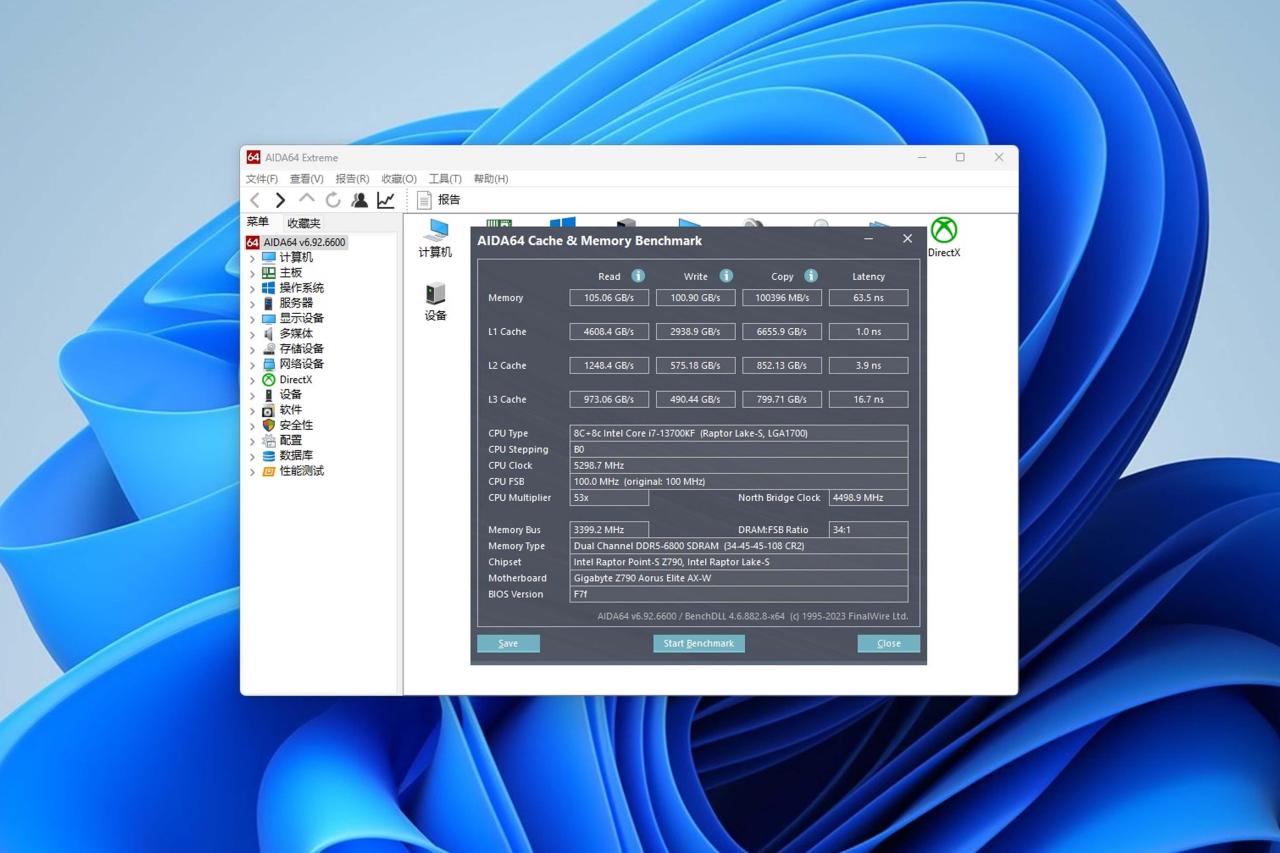The width and height of the screenshot is (1280, 853).
Task: Open the 查看(V) menu
Action: [307, 179]
